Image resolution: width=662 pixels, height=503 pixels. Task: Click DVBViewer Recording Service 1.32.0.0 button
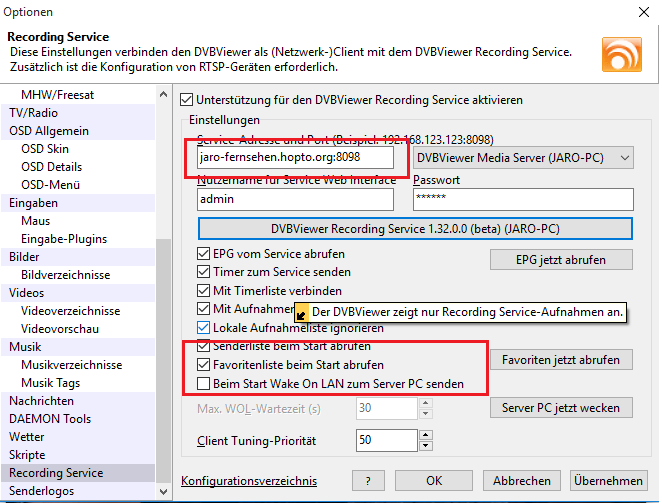(415, 228)
